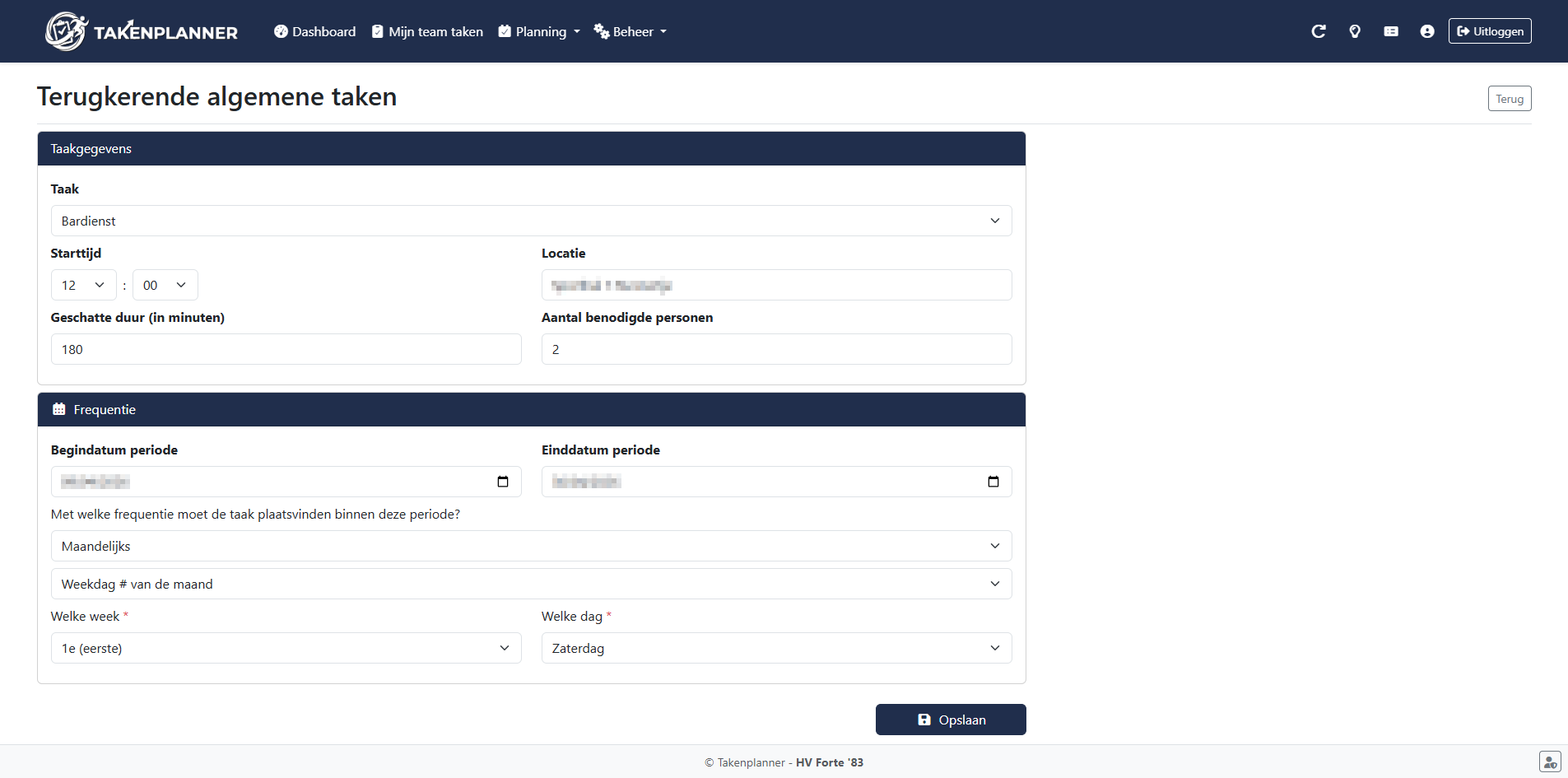The image size is (1568, 778).
Task: Click the card list icon near Uitloggen
Action: (1391, 30)
